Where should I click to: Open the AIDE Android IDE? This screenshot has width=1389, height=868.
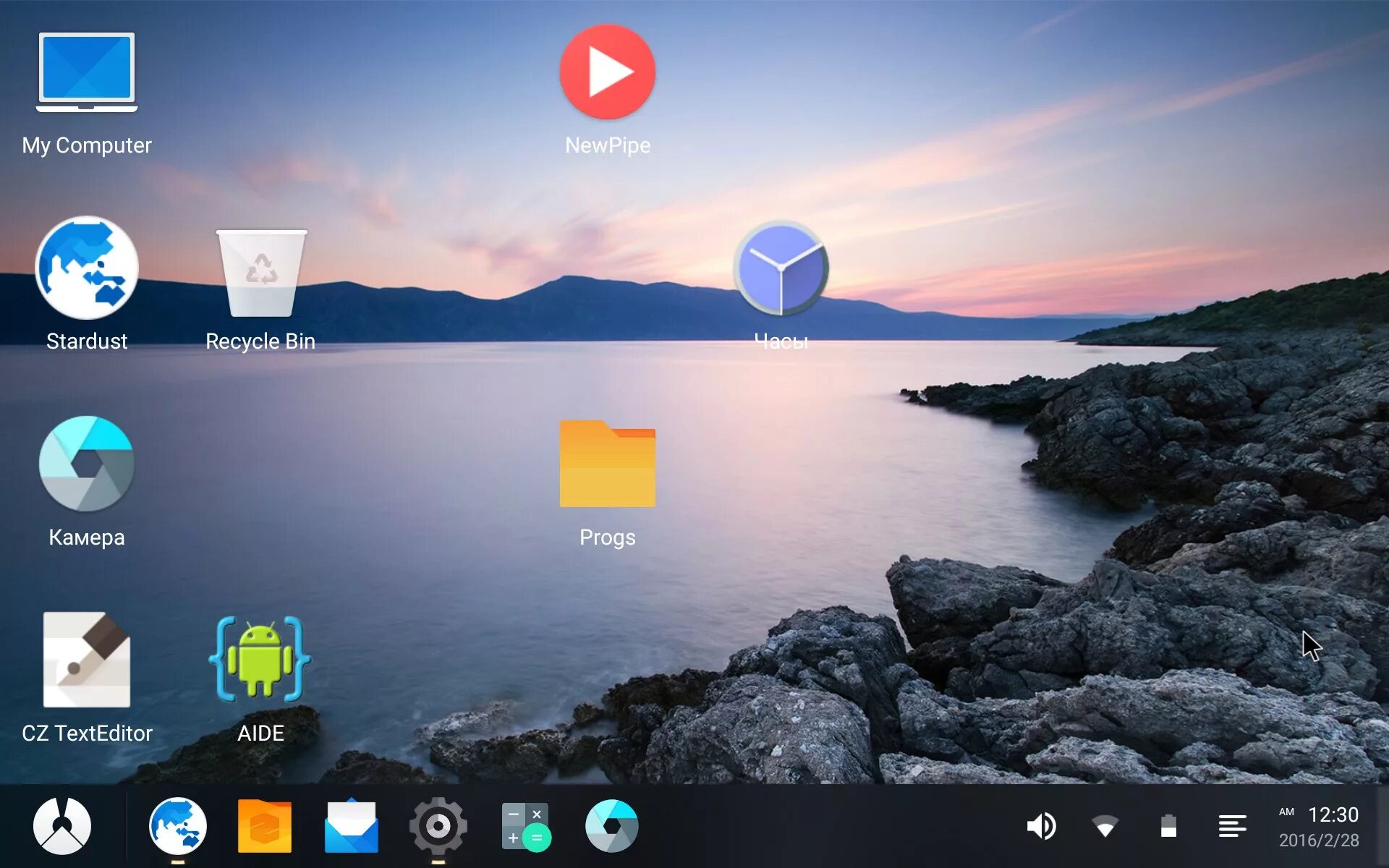click(x=260, y=659)
